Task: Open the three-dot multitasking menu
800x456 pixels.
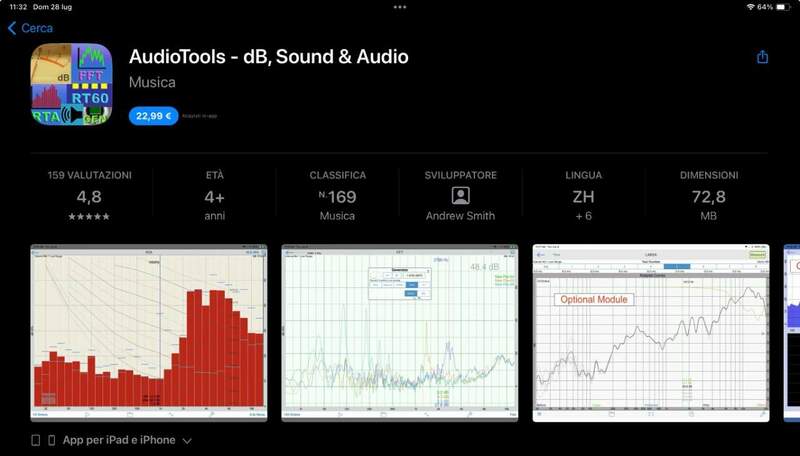Action: pos(400,7)
